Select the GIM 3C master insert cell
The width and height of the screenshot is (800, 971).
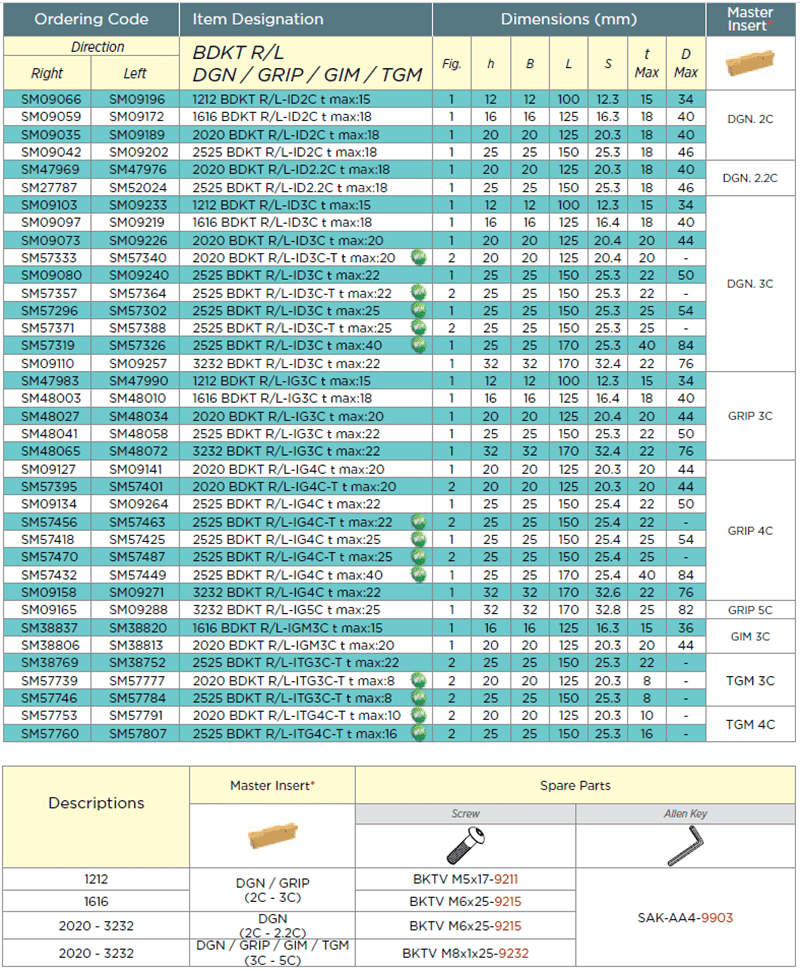750,637
